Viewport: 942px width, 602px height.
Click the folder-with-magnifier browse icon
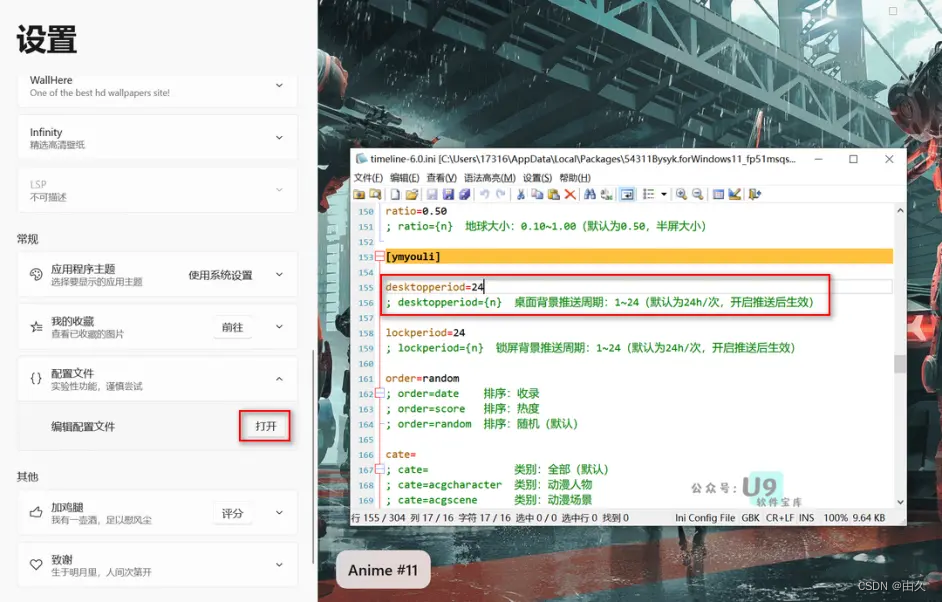point(375,194)
